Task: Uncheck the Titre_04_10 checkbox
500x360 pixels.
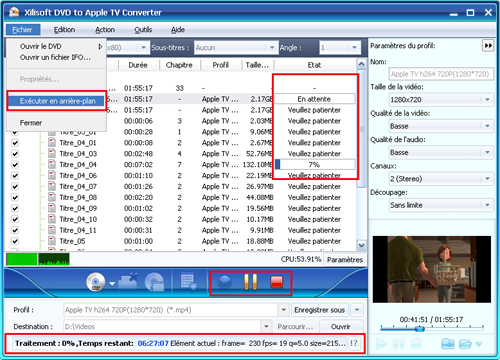Action: [x=15, y=220]
